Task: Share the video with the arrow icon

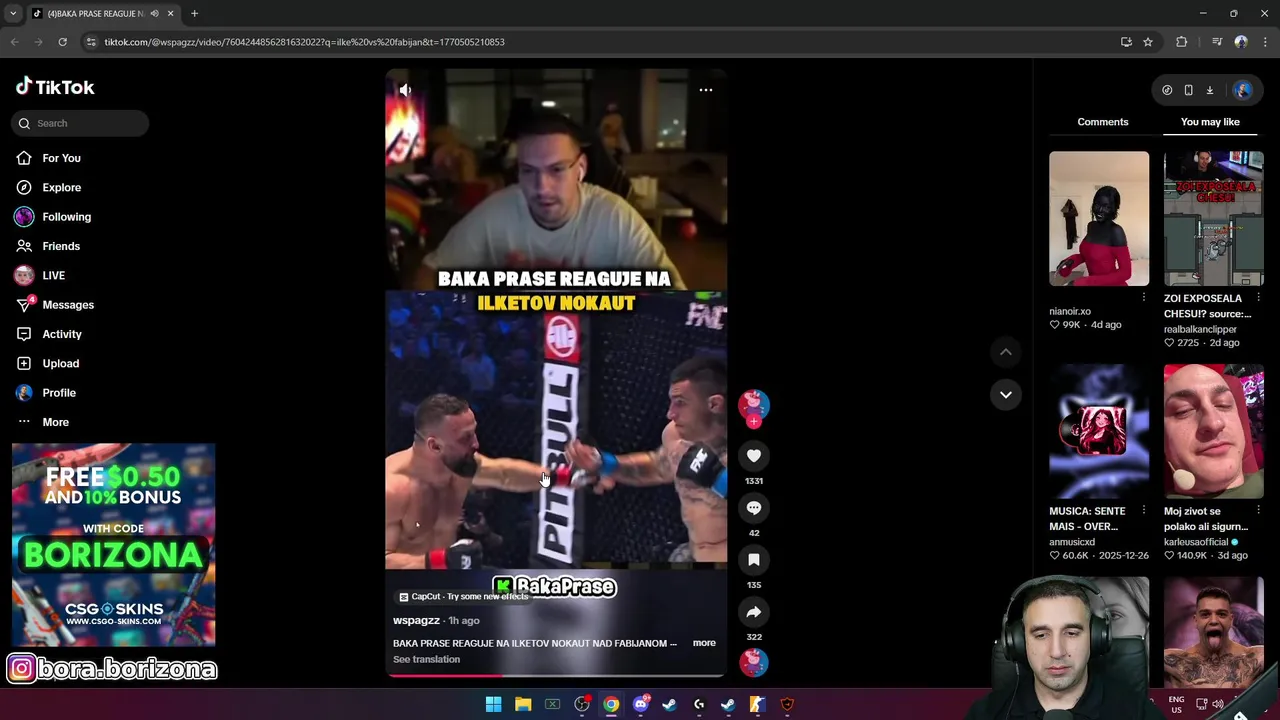Action: coord(754,612)
